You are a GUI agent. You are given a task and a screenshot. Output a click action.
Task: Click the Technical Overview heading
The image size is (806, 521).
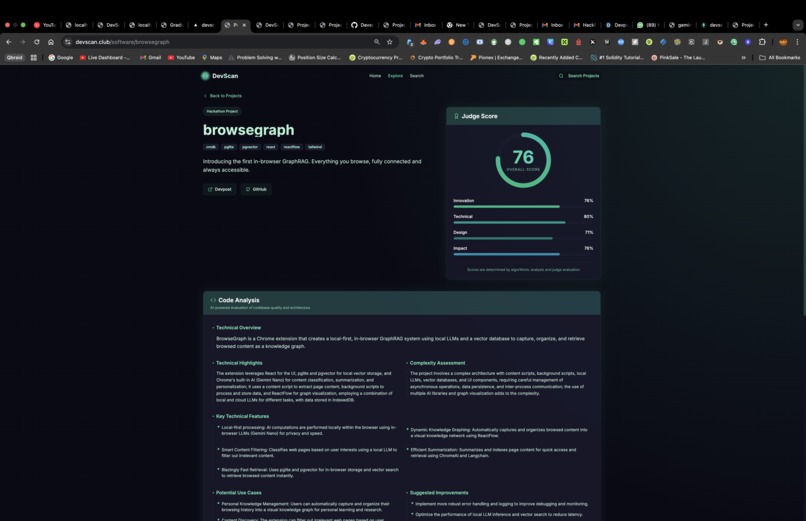point(239,327)
